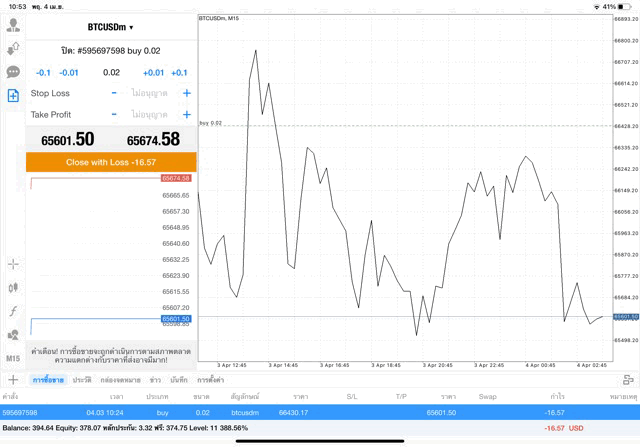Viewport: 640px width, 447px height.
Task: Tap the plus icon beside the bottom tabs
Action: click(13, 380)
